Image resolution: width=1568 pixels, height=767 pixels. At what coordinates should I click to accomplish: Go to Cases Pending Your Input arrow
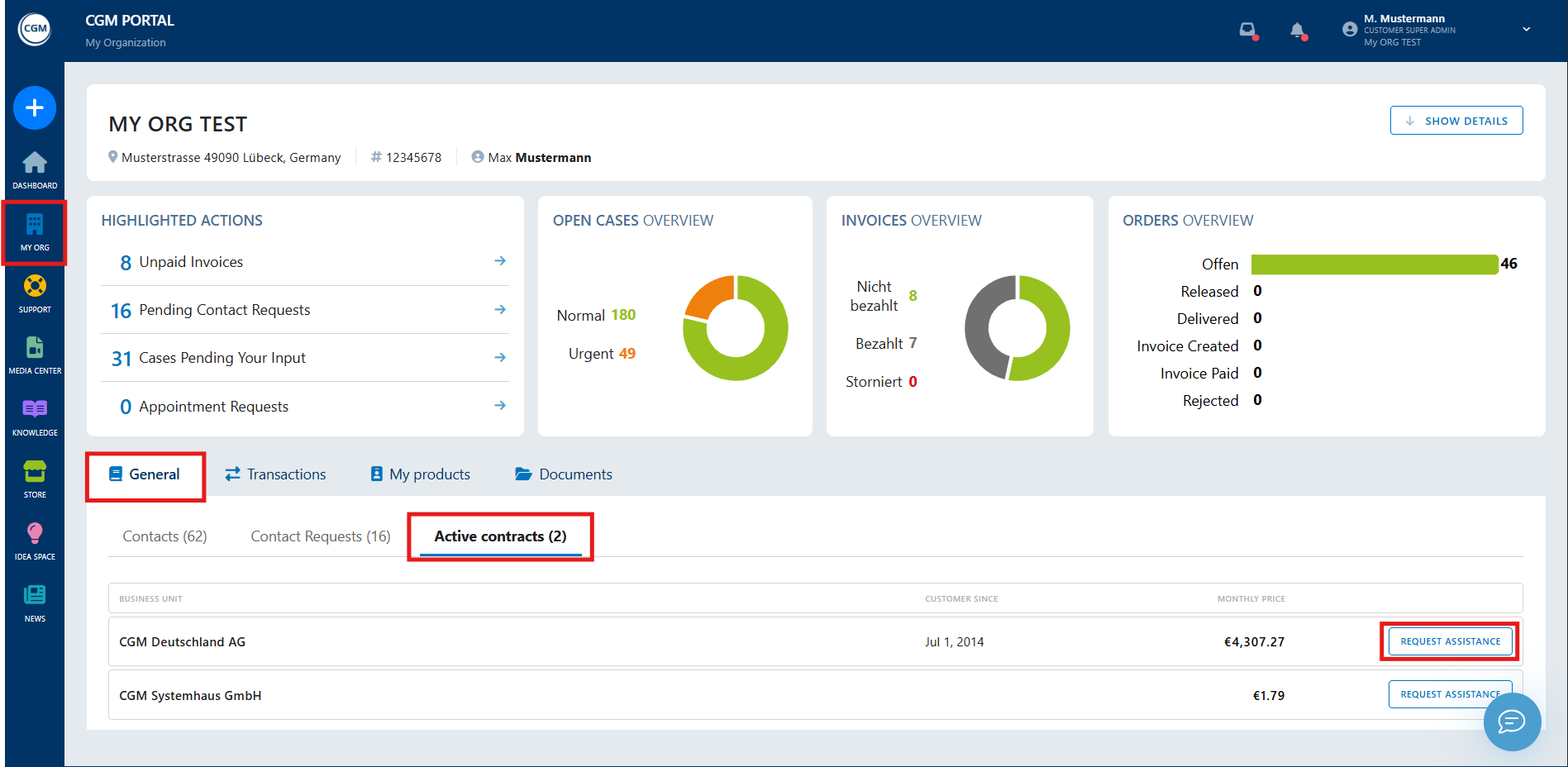(x=500, y=357)
